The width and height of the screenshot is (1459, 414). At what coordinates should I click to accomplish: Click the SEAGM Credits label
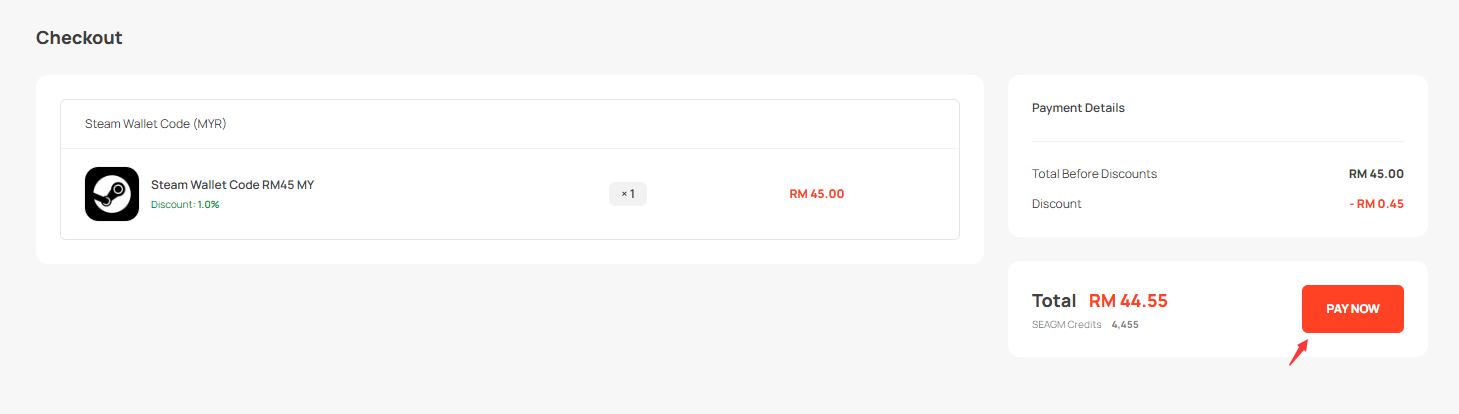(x=1066, y=325)
